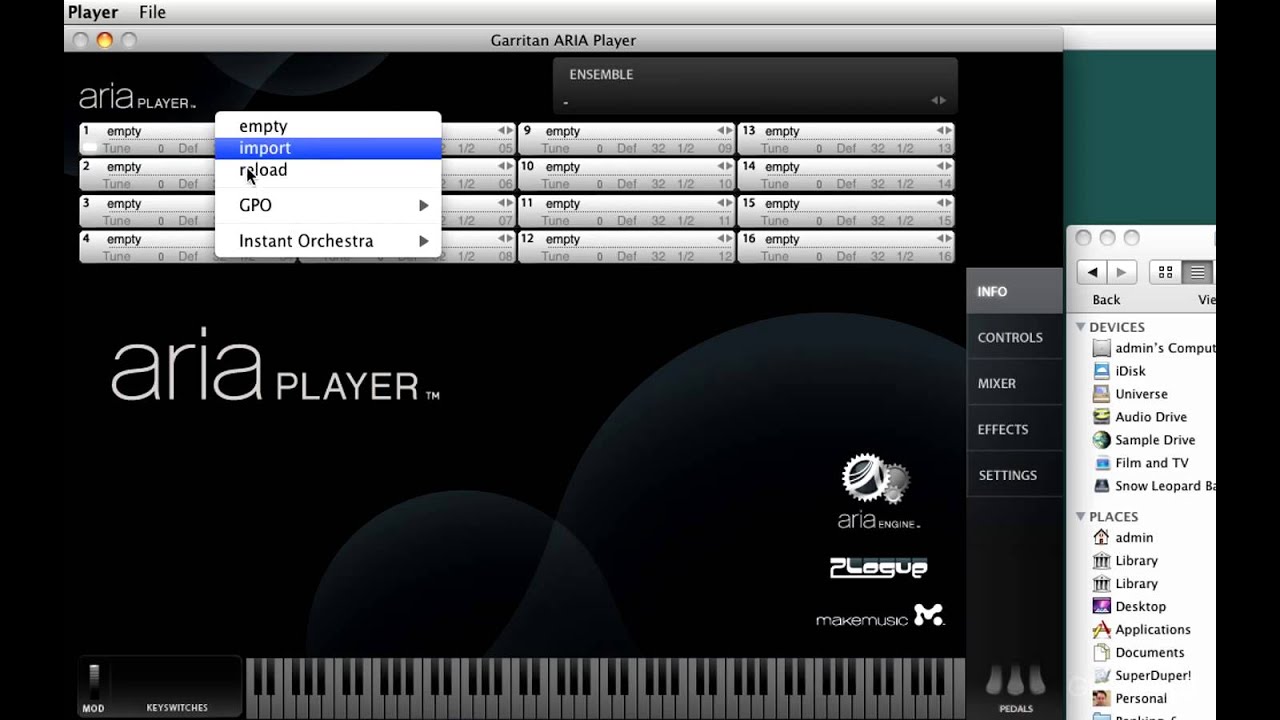Switch to the EFFECTS tab
The image size is (1280, 720).
(x=1014, y=429)
